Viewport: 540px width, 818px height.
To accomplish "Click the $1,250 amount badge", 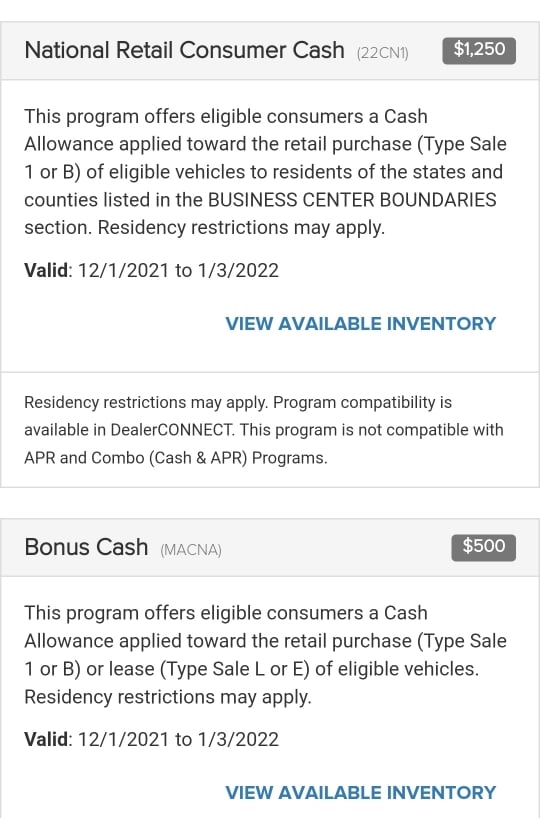I will point(479,51).
